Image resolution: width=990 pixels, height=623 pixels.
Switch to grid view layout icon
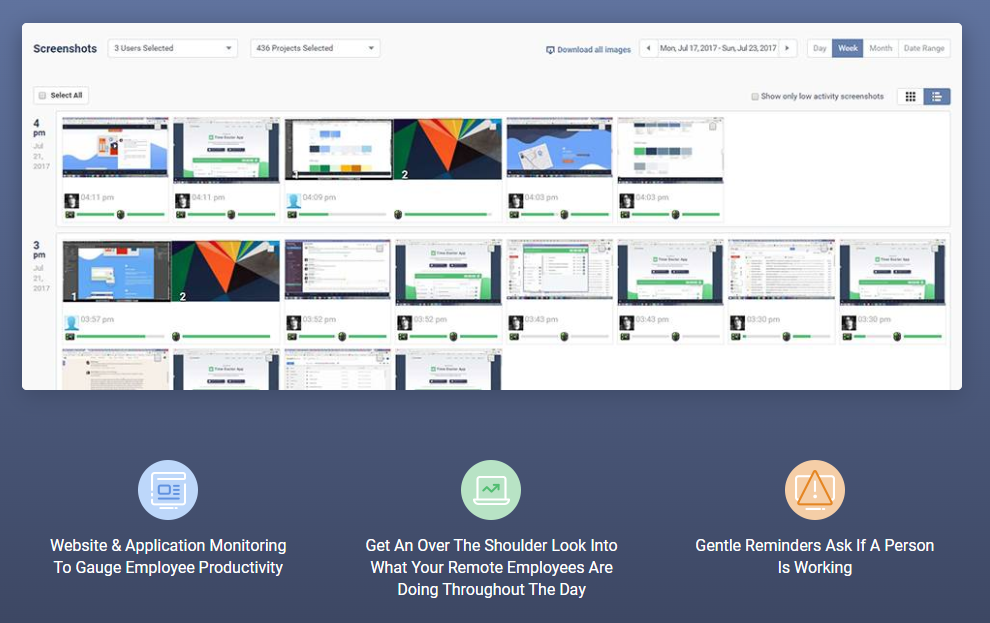tap(910, 97)
